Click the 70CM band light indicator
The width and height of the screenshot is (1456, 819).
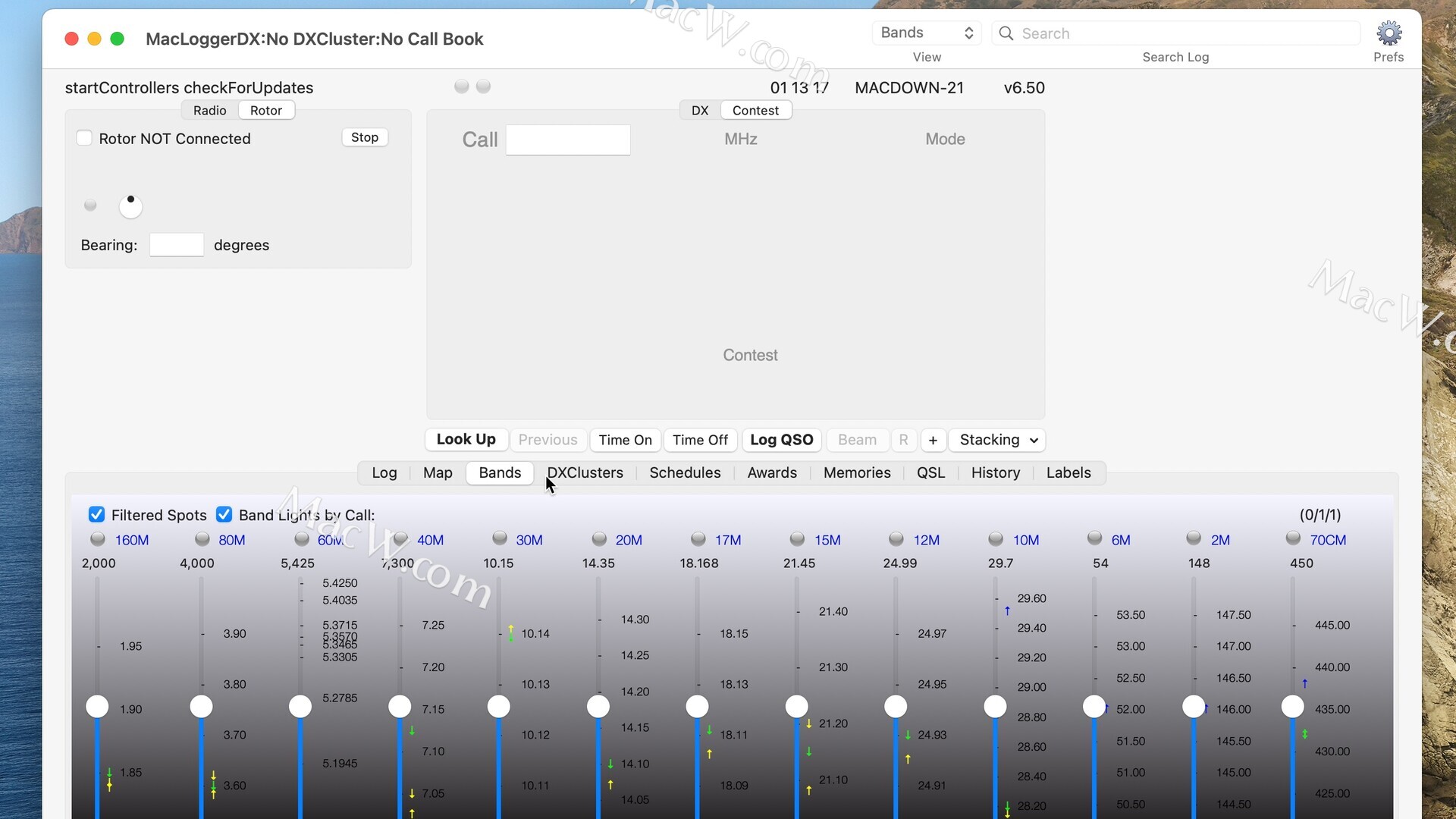tap(1293, 538)
